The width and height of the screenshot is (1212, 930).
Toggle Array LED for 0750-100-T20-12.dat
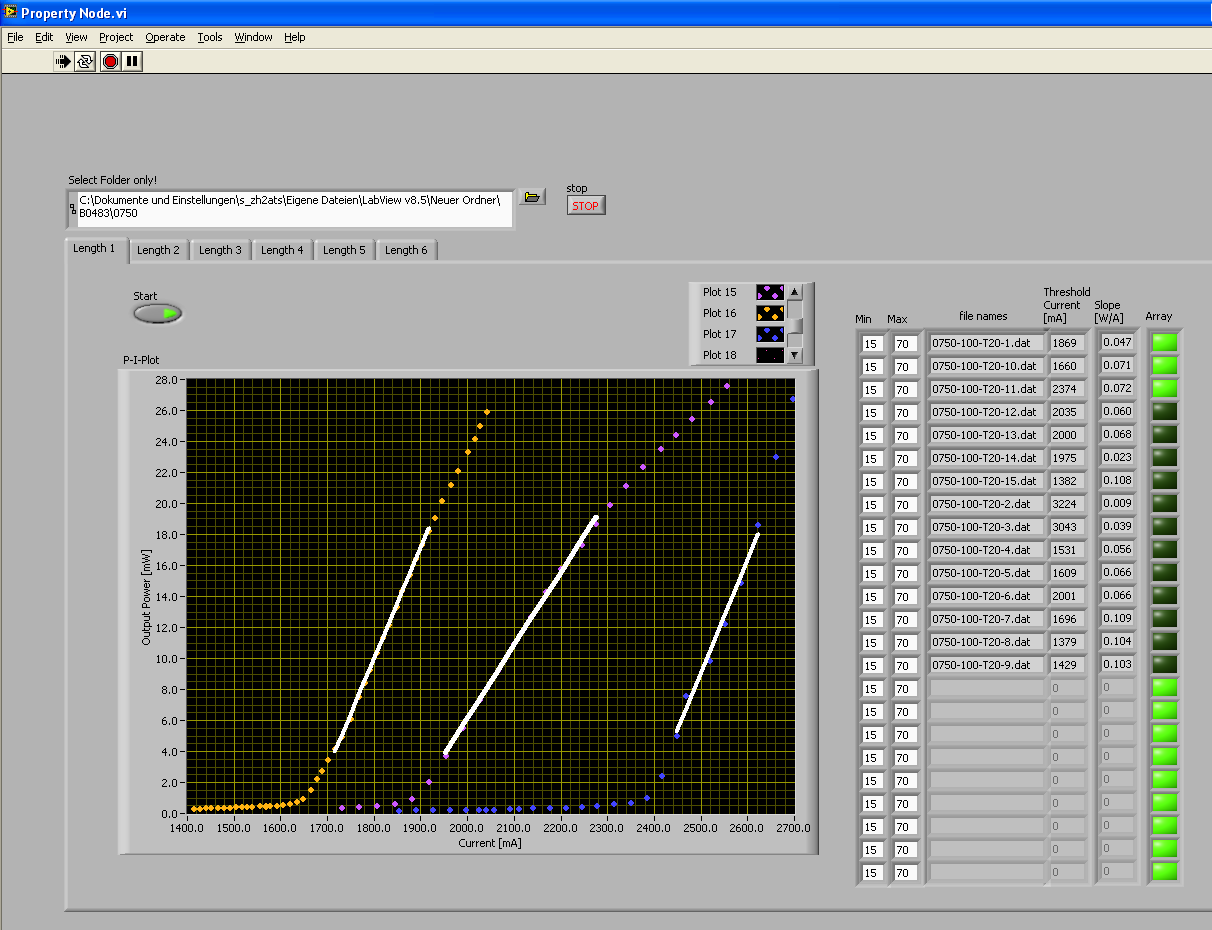(1165, 411)
